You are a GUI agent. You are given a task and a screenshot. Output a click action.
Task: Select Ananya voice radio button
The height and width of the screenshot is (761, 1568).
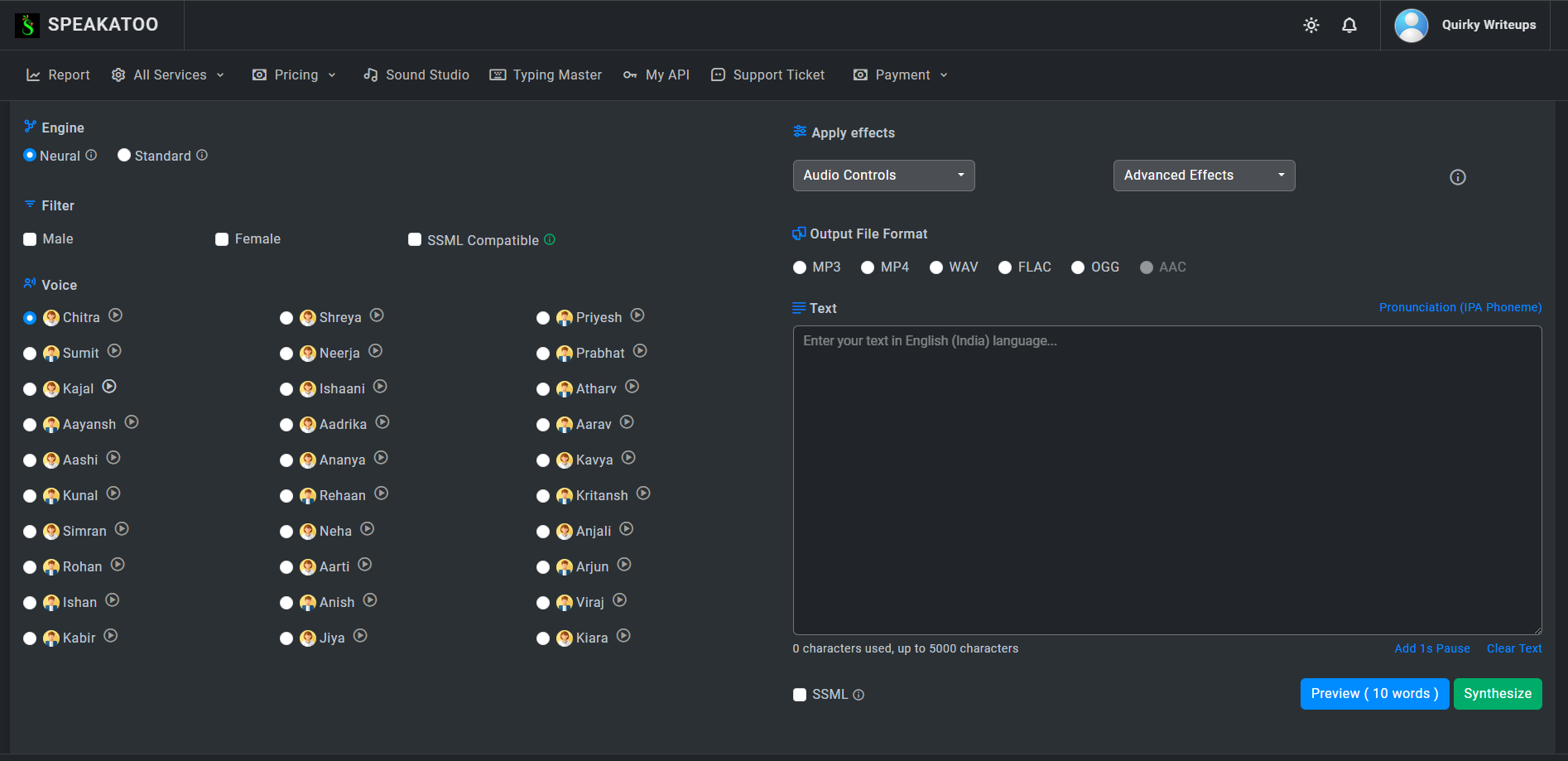click(x=286, y=460)
